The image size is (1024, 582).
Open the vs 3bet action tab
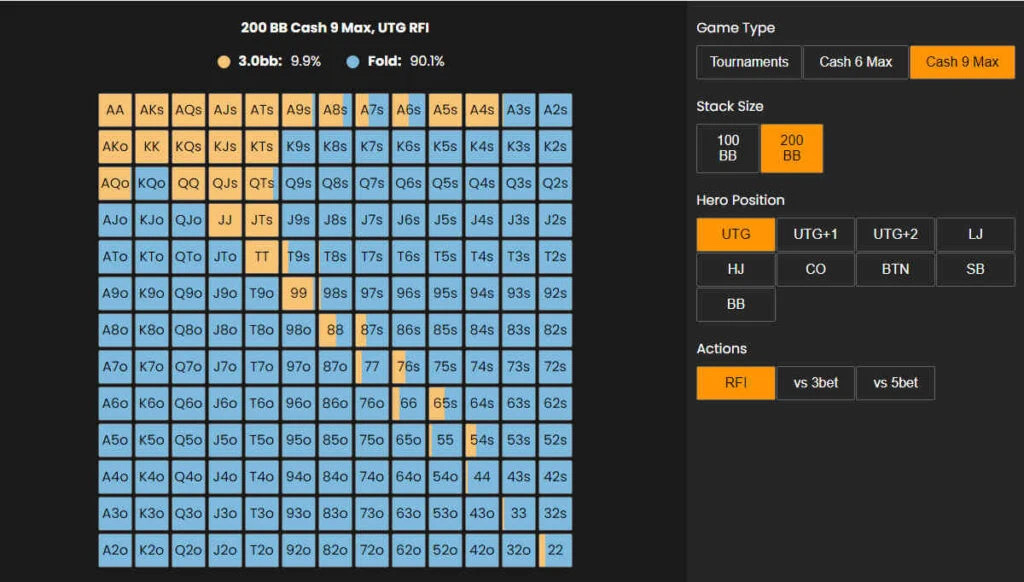pos(815,383)
